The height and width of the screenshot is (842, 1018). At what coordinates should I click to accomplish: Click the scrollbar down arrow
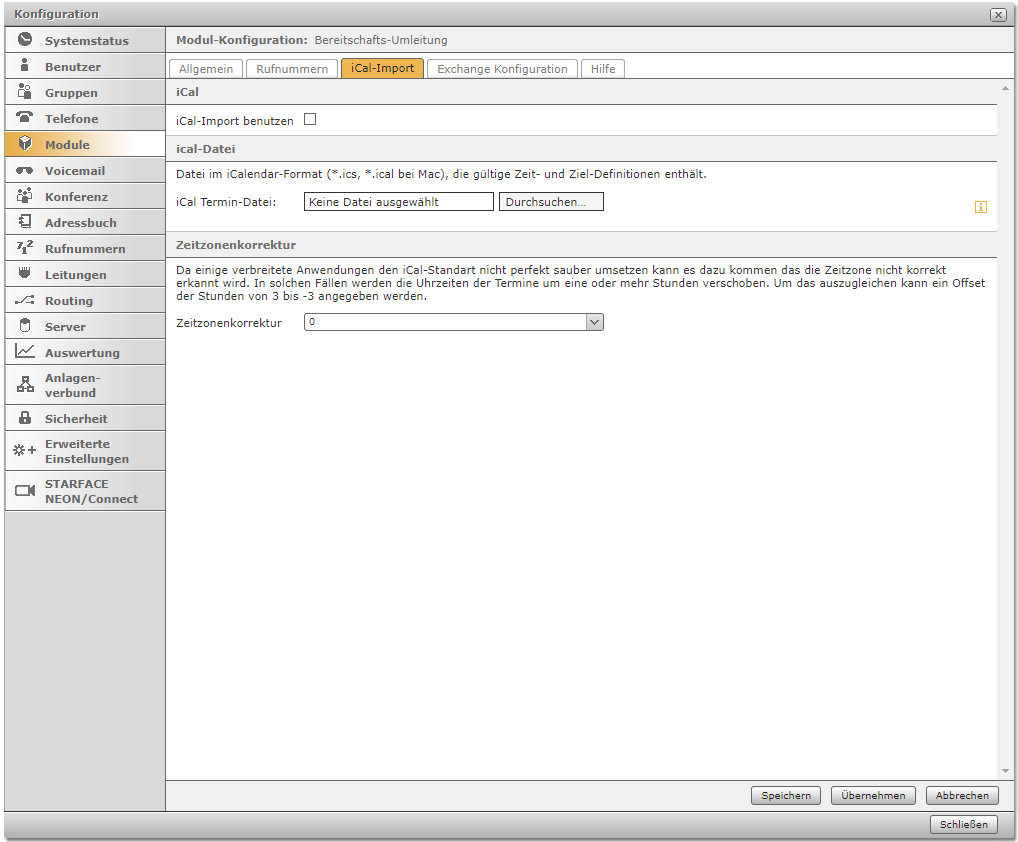[1005, 772]
